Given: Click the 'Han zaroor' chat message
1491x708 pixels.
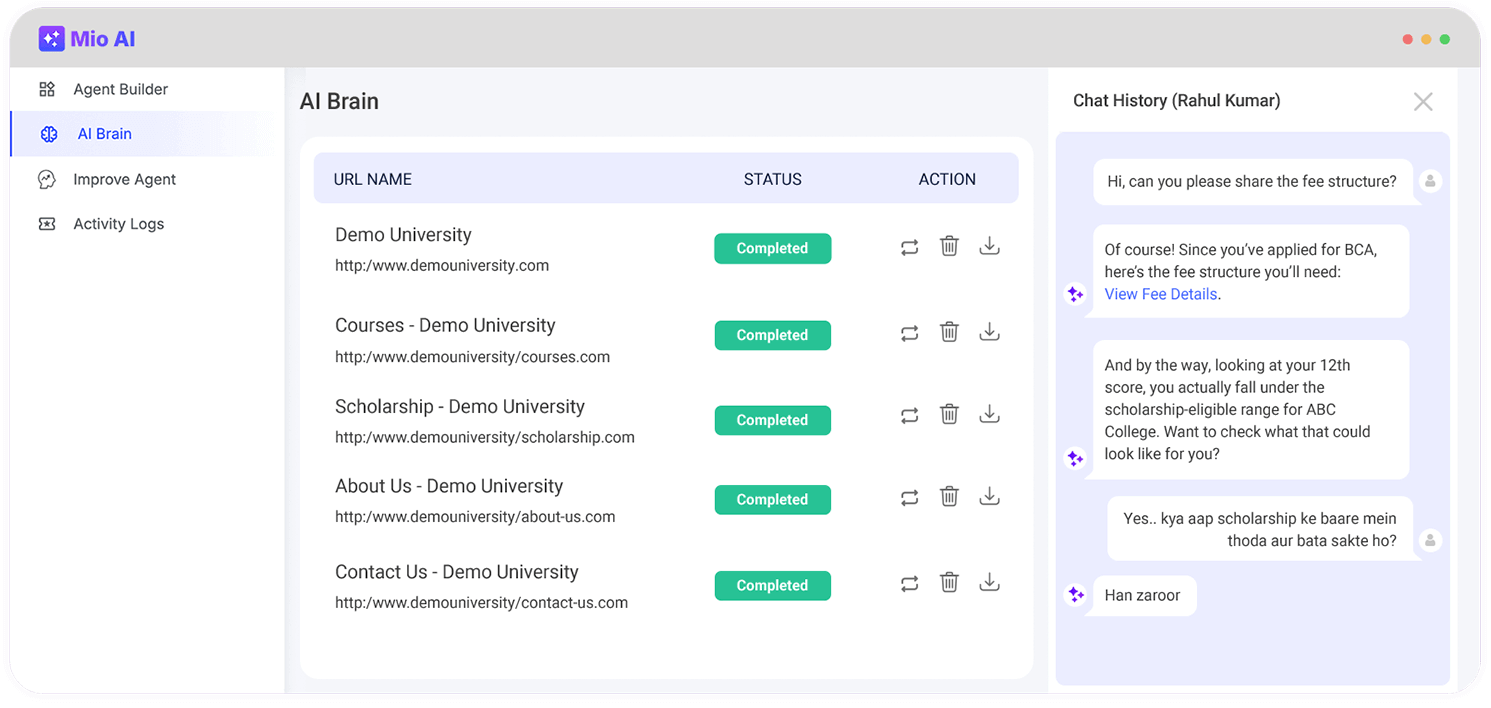Looking at the screenshot, I should 1142,595.
